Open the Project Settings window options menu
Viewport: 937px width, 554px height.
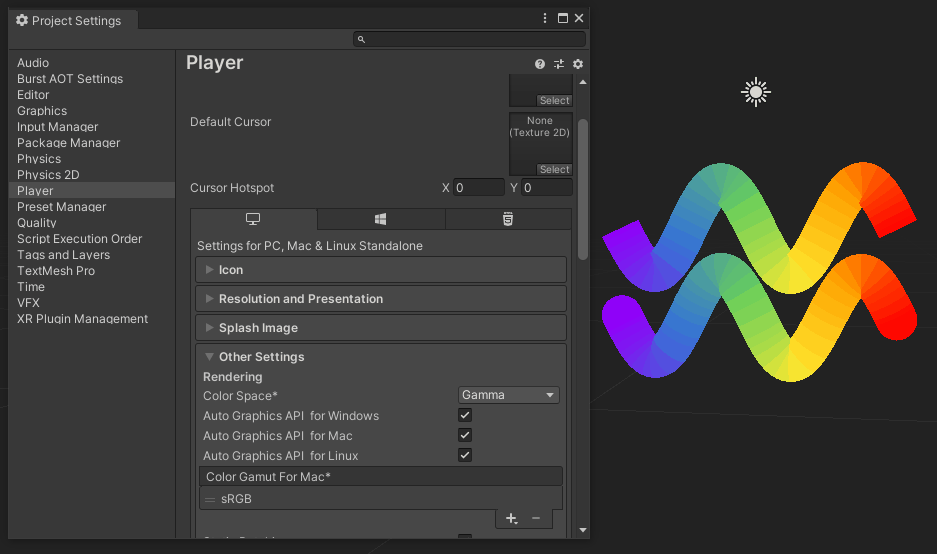544,18
